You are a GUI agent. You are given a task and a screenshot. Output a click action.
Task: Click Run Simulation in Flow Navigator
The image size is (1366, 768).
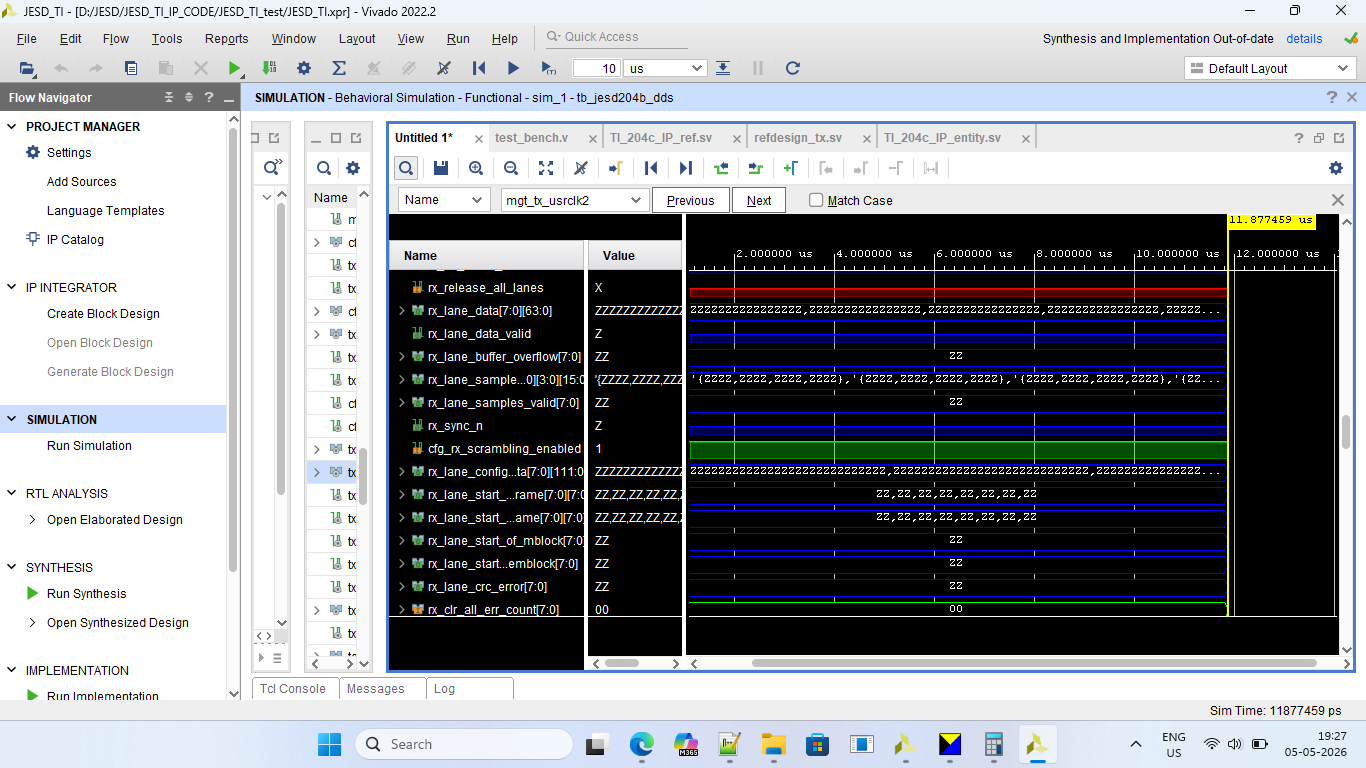click(x=89, y=446)
